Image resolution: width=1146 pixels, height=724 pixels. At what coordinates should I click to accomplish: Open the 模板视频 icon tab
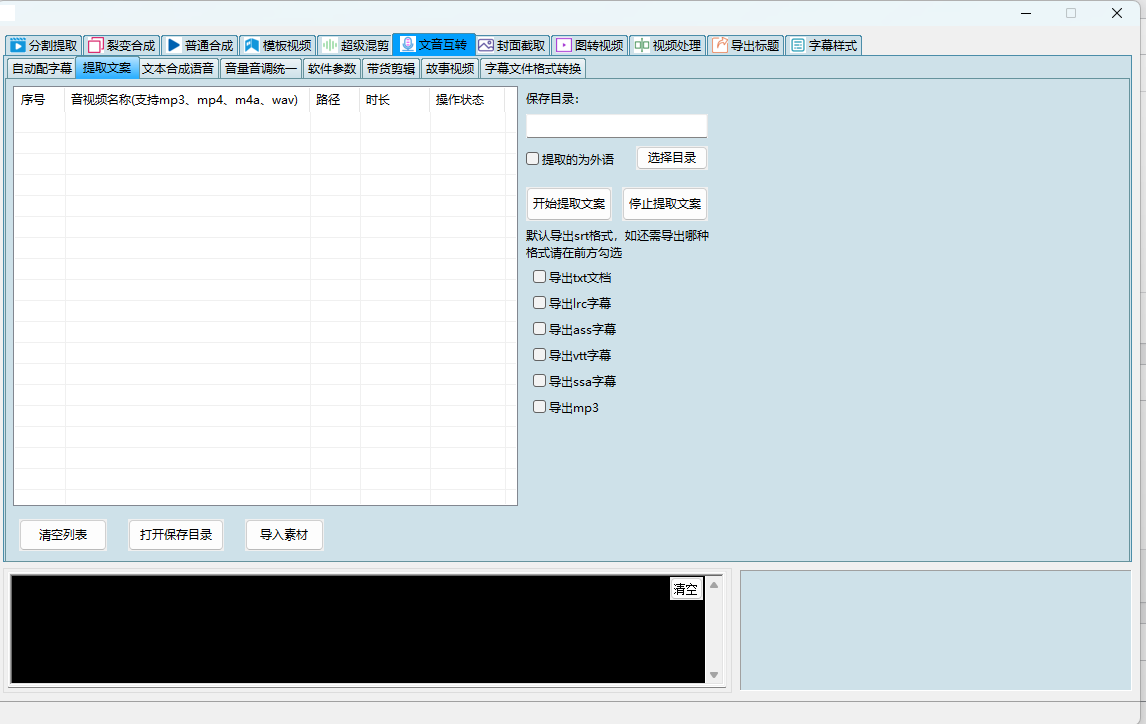tap(252, 45)
